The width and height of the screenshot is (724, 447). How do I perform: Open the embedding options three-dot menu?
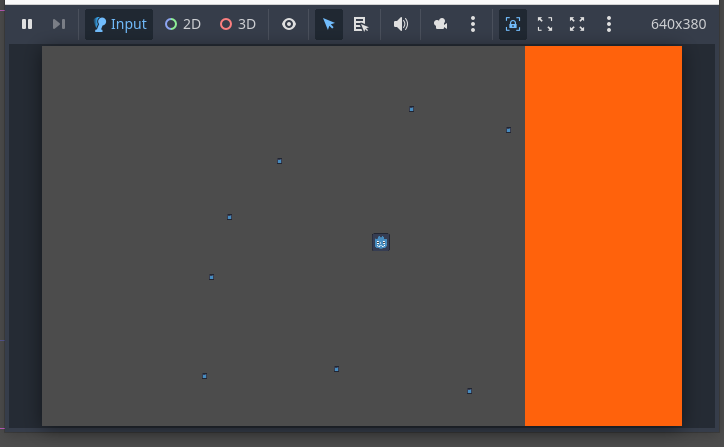[x=609, y=24]
